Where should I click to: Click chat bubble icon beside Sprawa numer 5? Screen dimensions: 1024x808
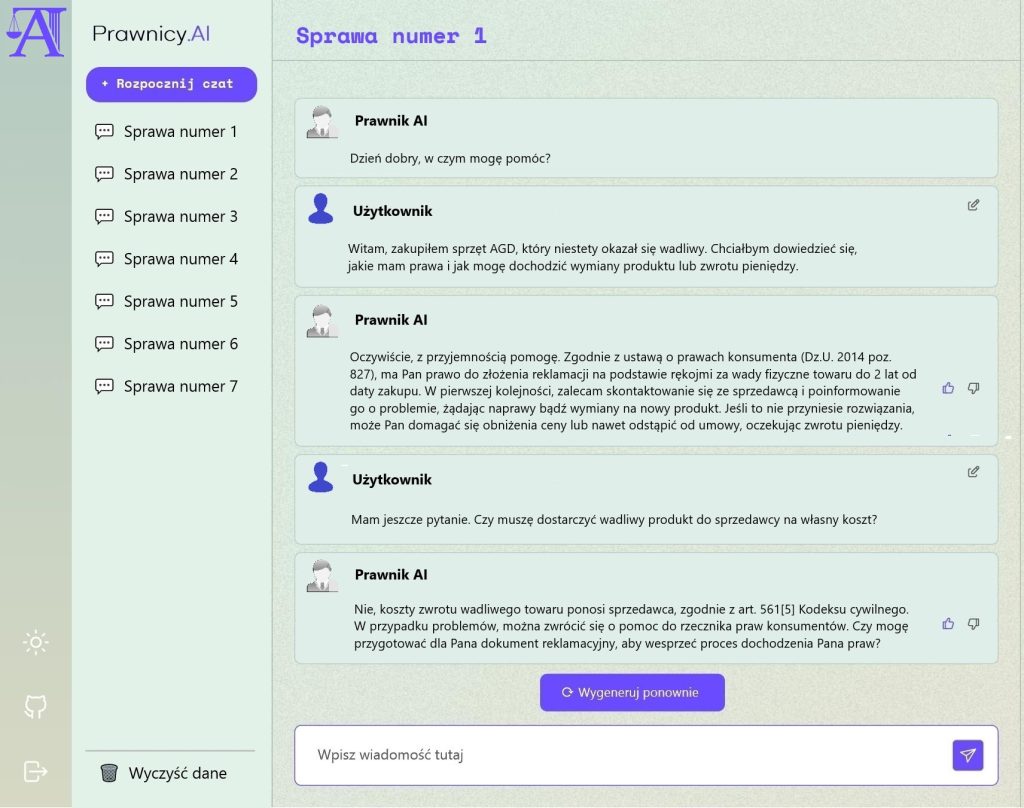click(104, 302)
